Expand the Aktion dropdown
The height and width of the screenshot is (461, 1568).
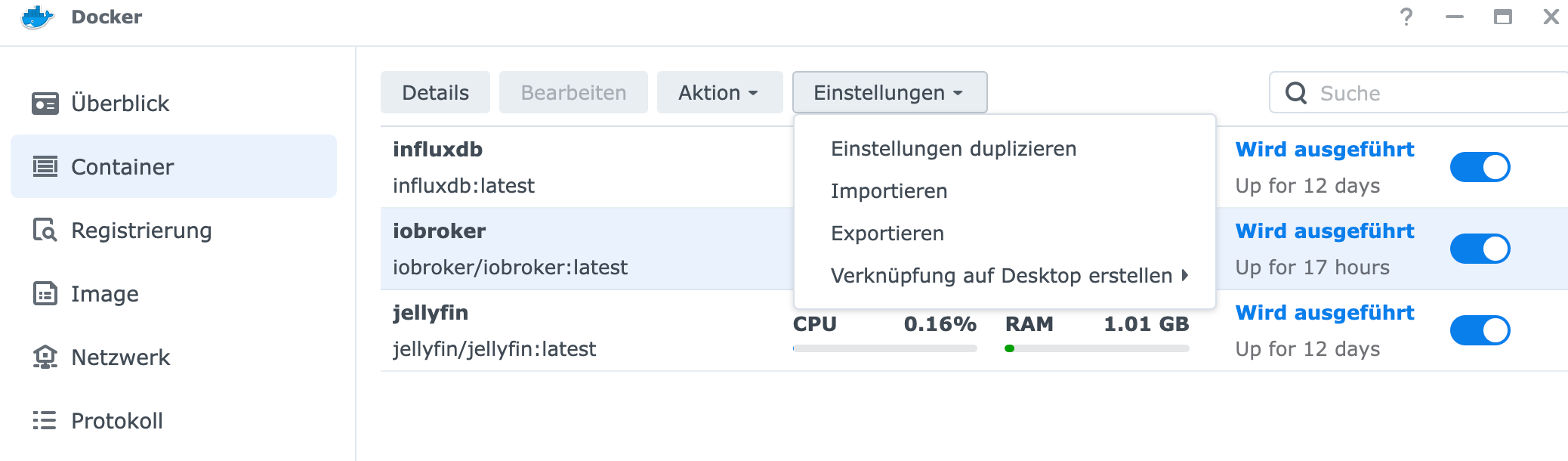pyautogui.click(x=719, y=92)
